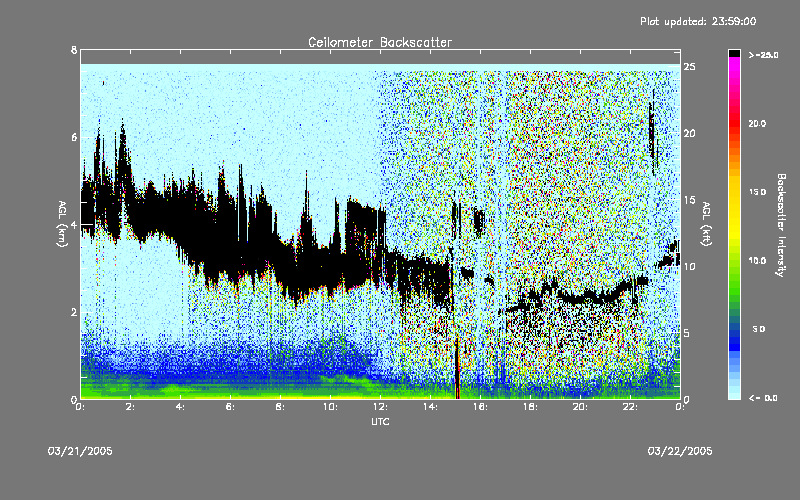Click the red vertical spike near 15 UTC
The height and width of the screenshot is (500, 800).
tap(457, 367)
